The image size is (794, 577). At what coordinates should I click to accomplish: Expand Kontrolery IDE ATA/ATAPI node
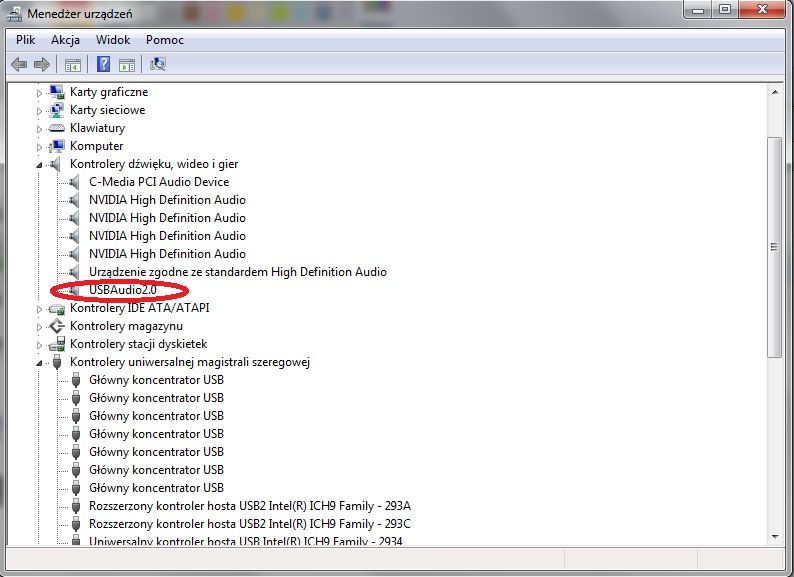pos(39,309)
